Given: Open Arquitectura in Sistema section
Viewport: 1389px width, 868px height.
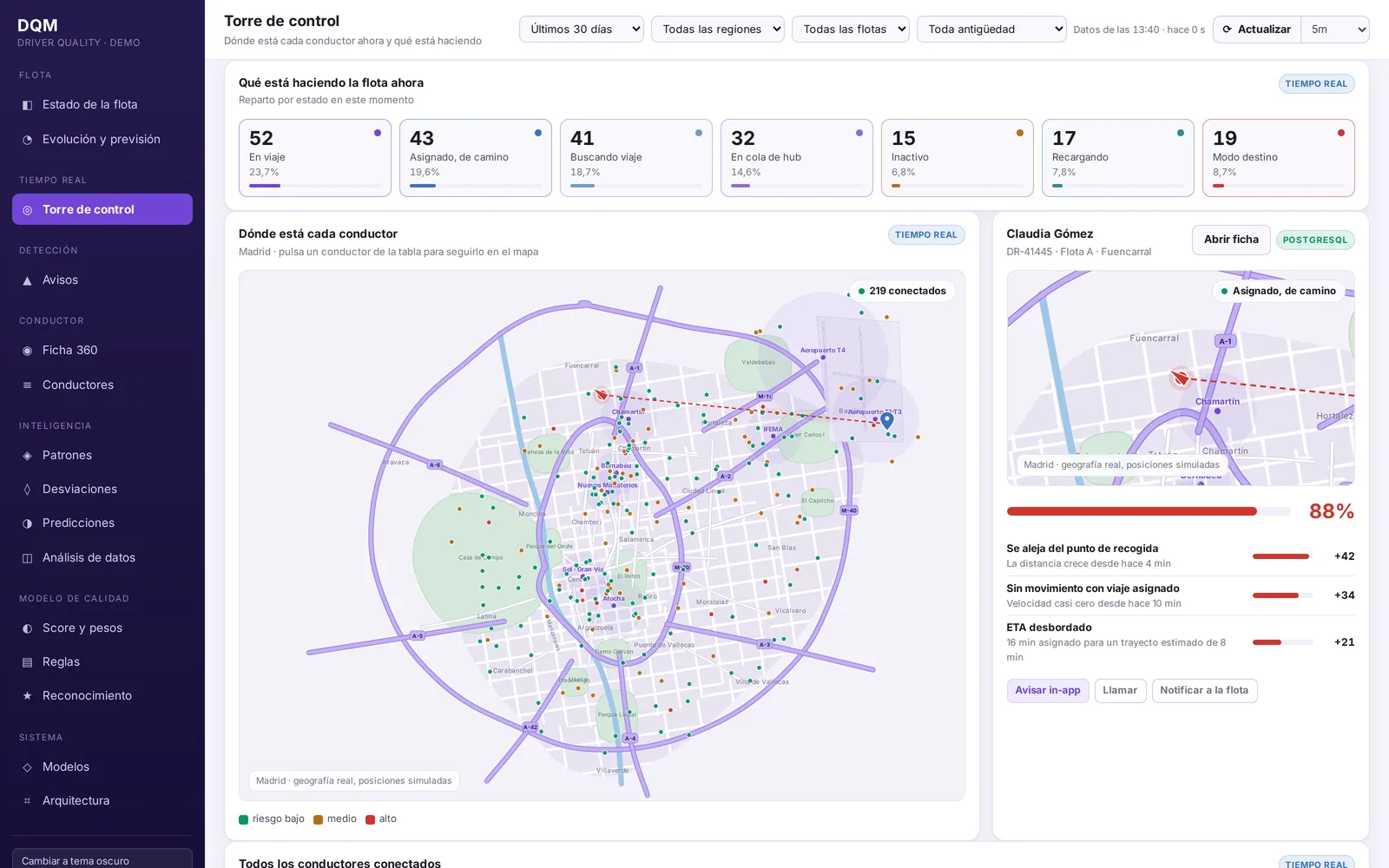Looking at the screenshot, I should coord(102,801).
